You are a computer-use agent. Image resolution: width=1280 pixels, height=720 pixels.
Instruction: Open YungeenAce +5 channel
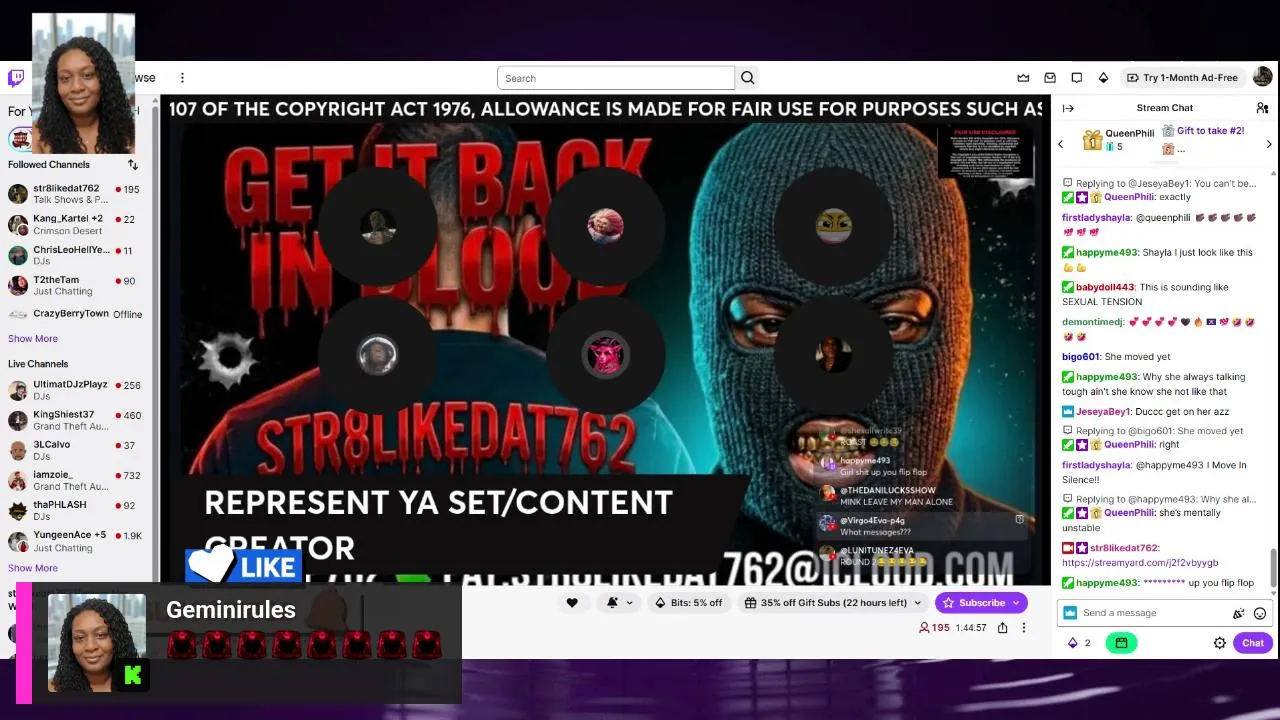(x=76, y=541)
